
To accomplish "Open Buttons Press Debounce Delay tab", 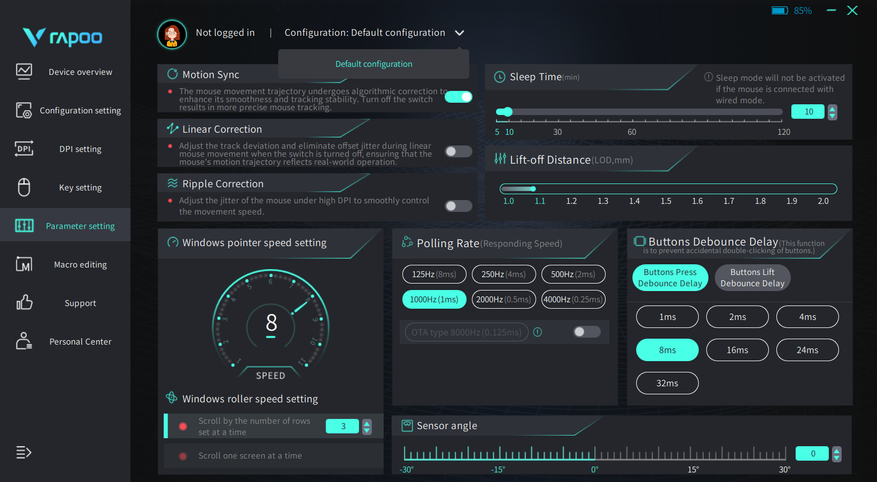I will [x=670, y=277].
